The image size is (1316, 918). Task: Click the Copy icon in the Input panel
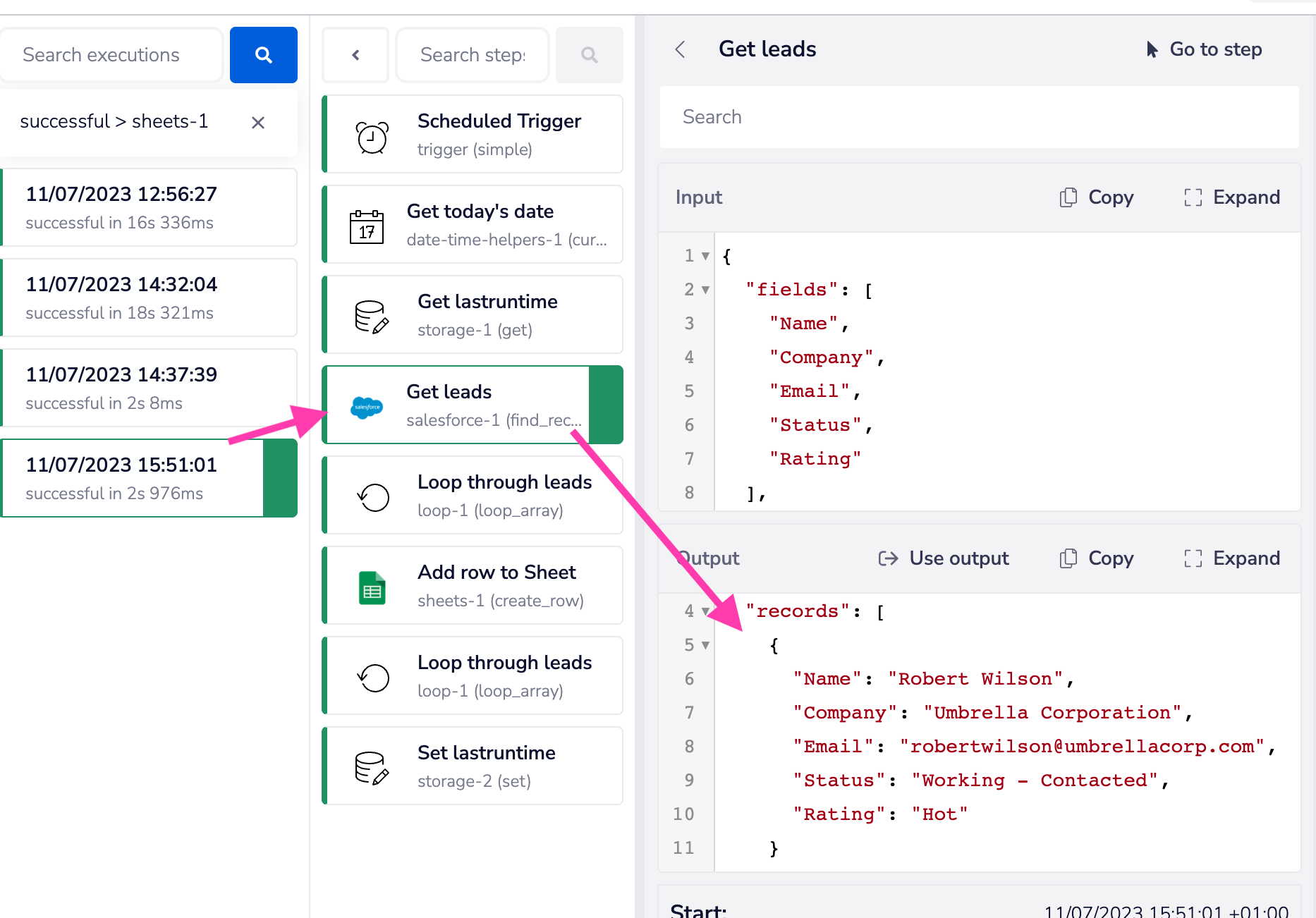point(1068,197)
